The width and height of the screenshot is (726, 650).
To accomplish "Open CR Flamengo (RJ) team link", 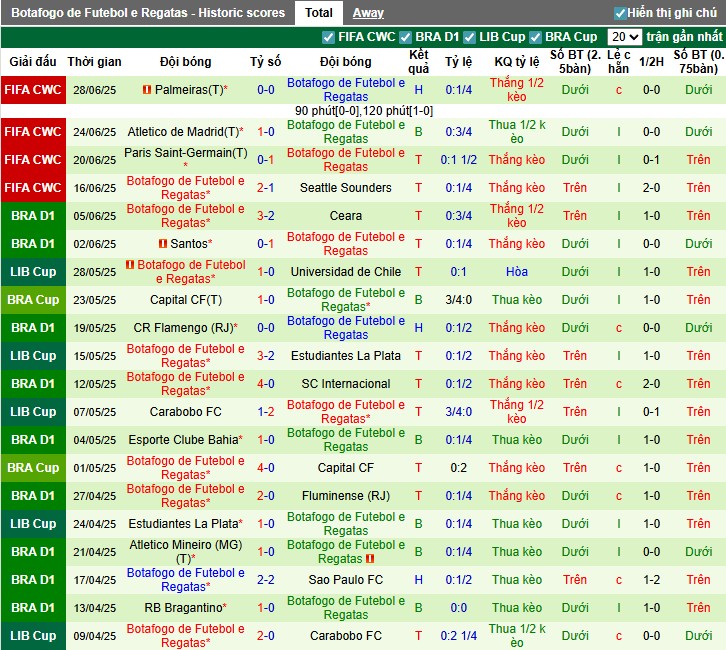I will [183, 328].
